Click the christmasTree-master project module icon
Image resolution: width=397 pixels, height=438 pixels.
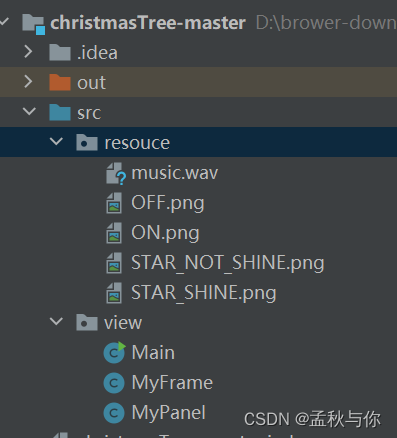[34, 24]
